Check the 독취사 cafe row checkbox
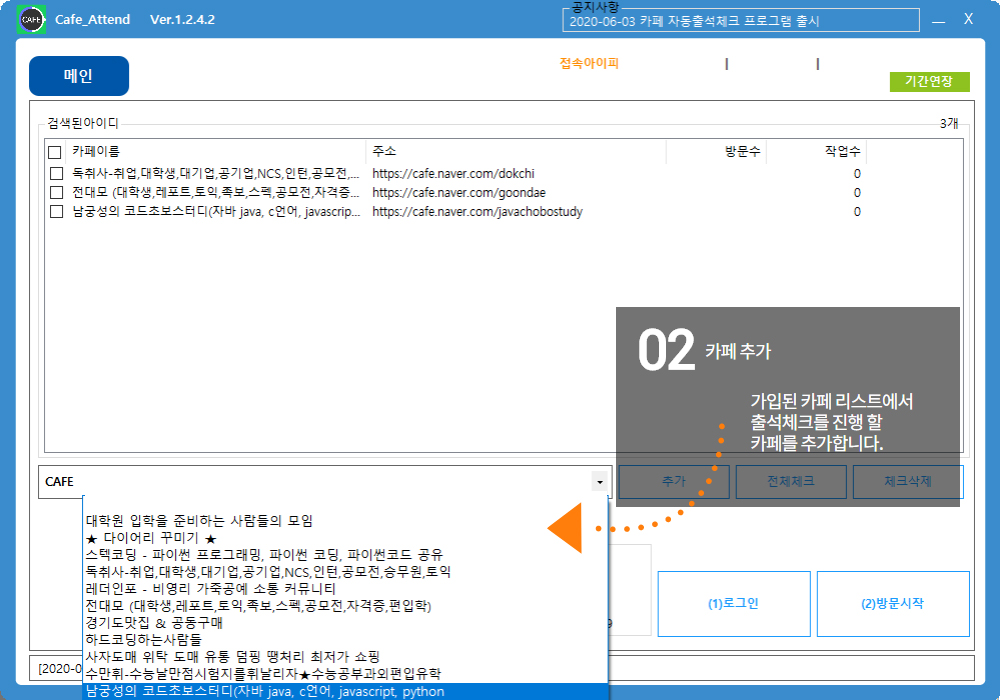Viewport: 1000px width, 700px height. click(57, 173)
